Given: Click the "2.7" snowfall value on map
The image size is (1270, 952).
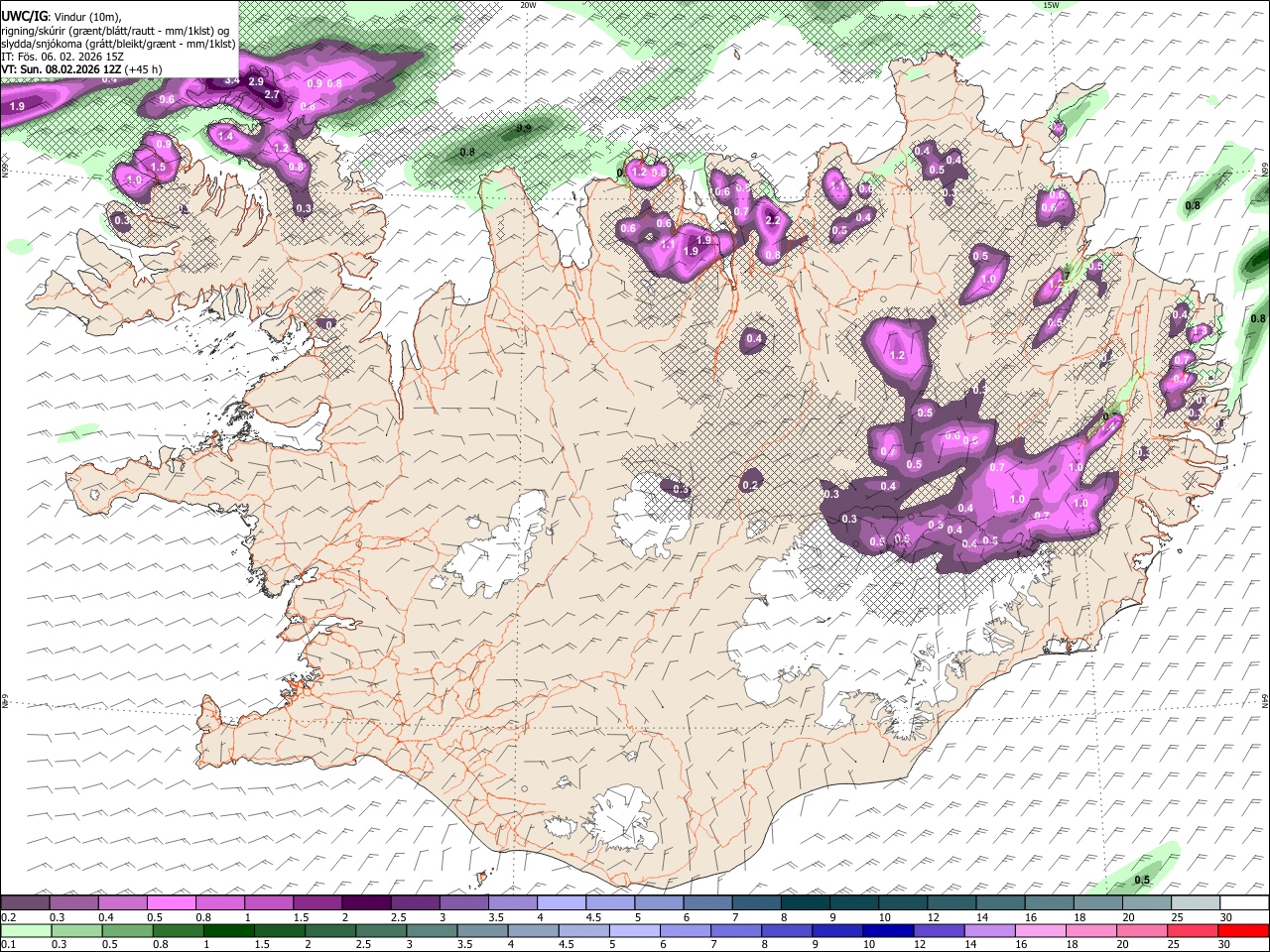Looking at the screenshot, I should click(x=273, y=95).
